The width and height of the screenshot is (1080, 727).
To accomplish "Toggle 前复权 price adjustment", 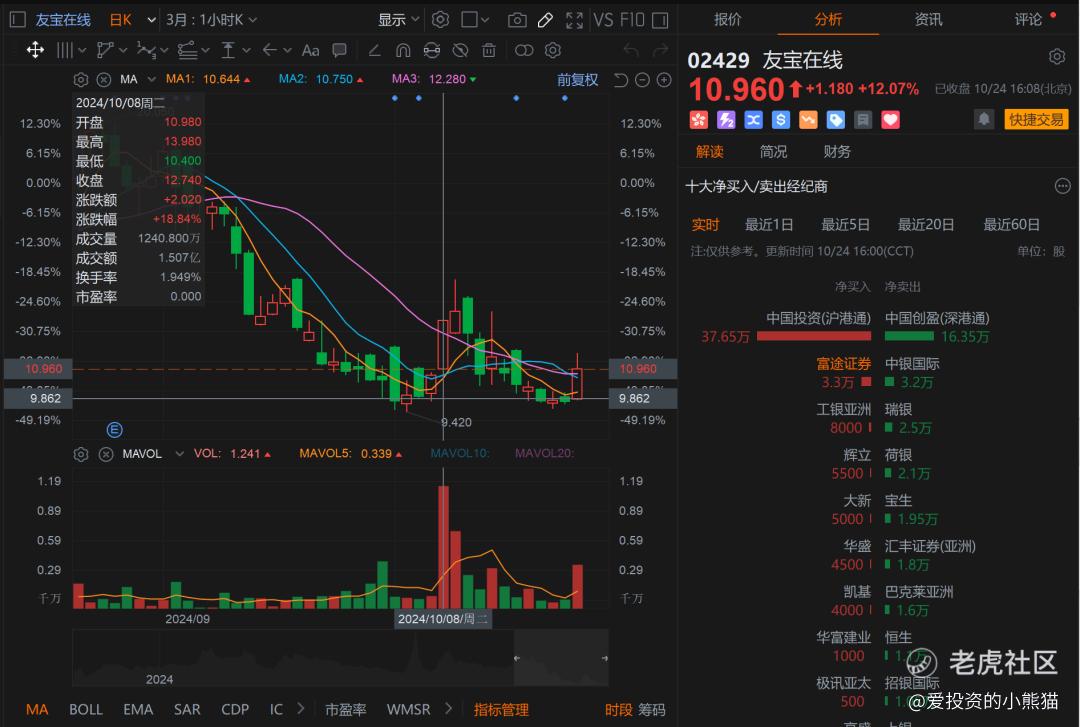I will pyautogui.click(x=577, y=80).
